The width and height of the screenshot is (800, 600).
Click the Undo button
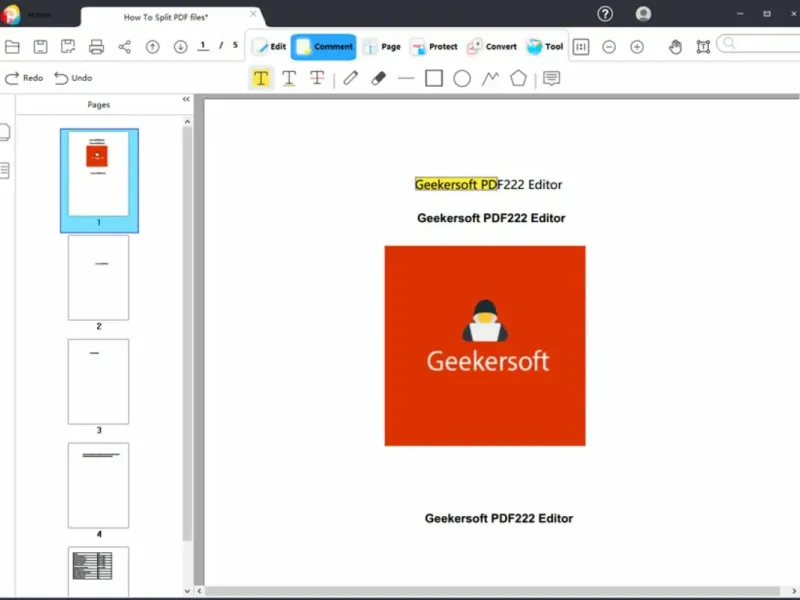point(73,78)
